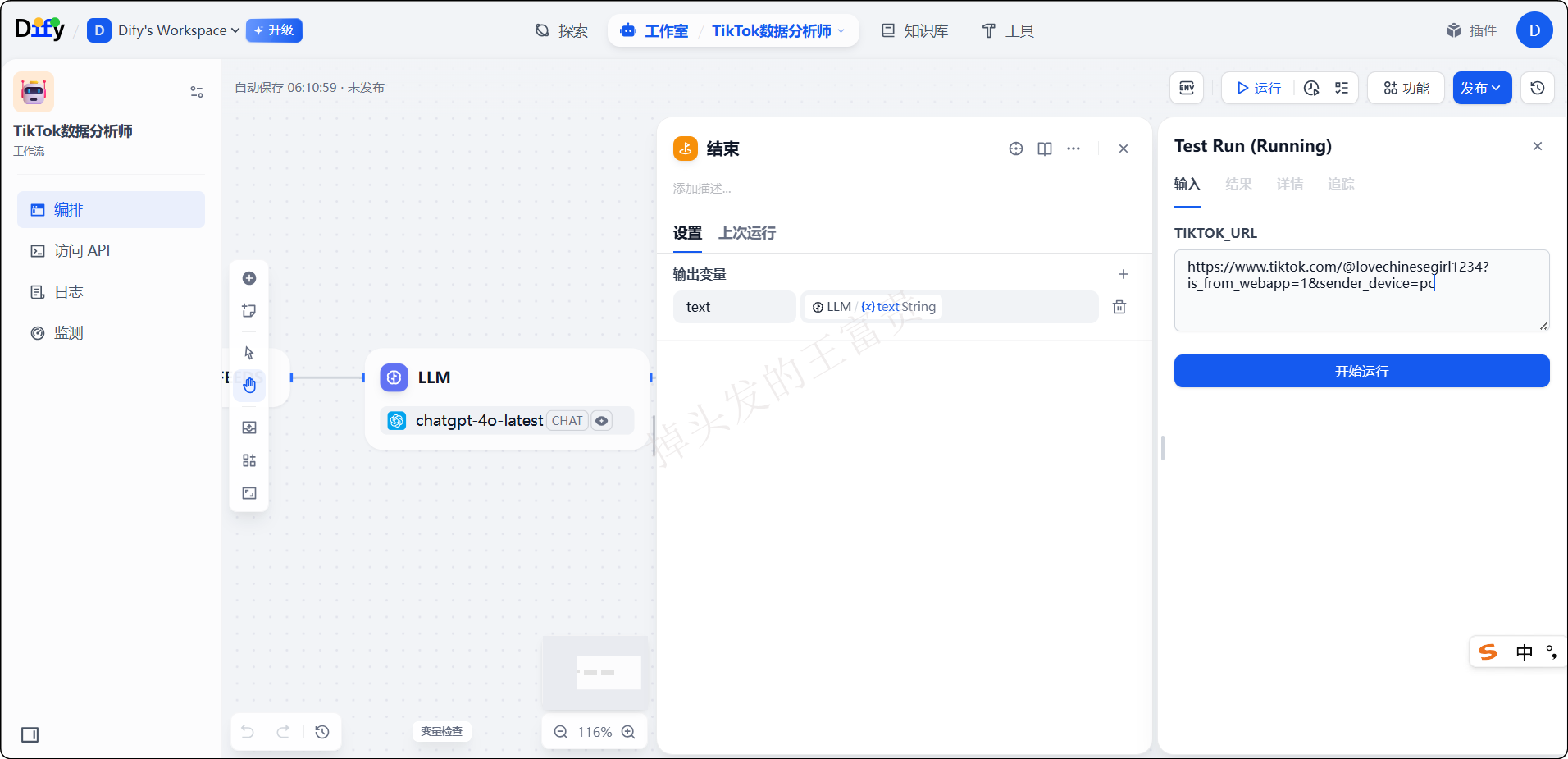Switch to the 结果 result tab
Image resolution: width=1568 pixels, height=759 pixels.
tap(1238, 184)
